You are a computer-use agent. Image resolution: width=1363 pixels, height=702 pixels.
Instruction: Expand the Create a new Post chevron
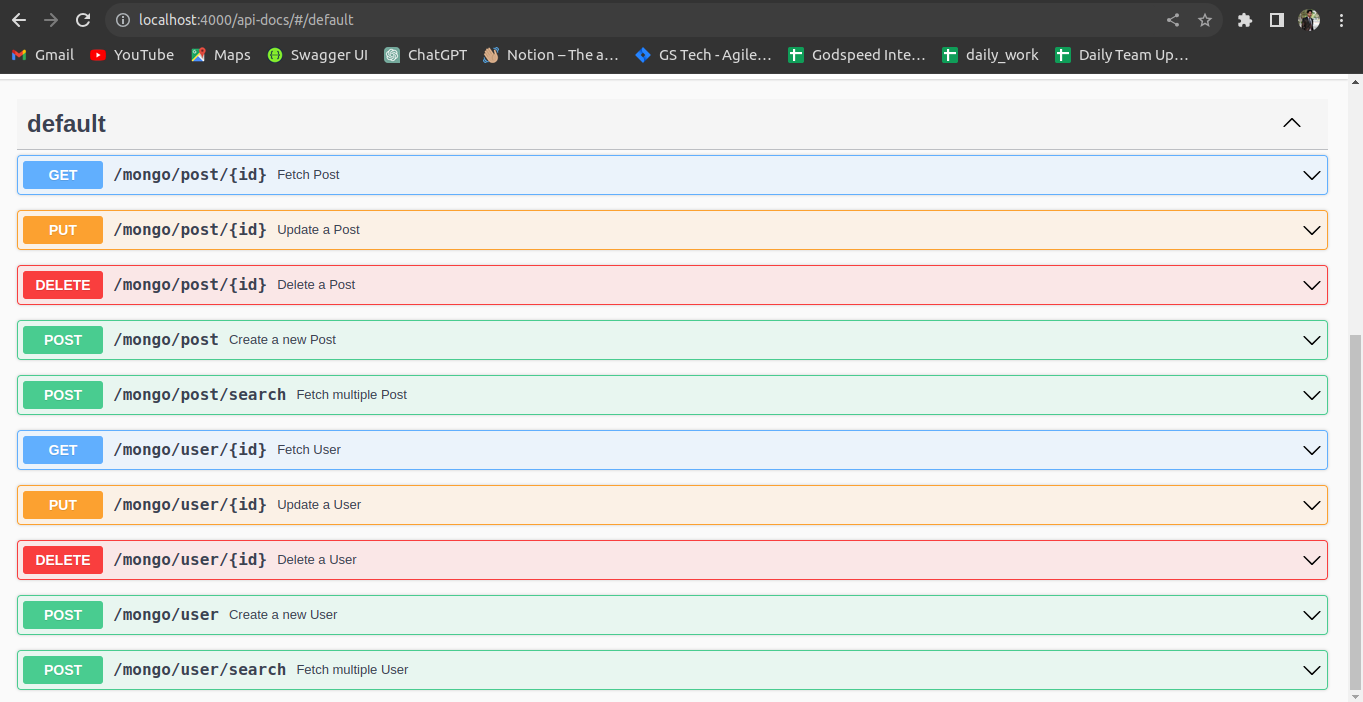coord(1312,340)
